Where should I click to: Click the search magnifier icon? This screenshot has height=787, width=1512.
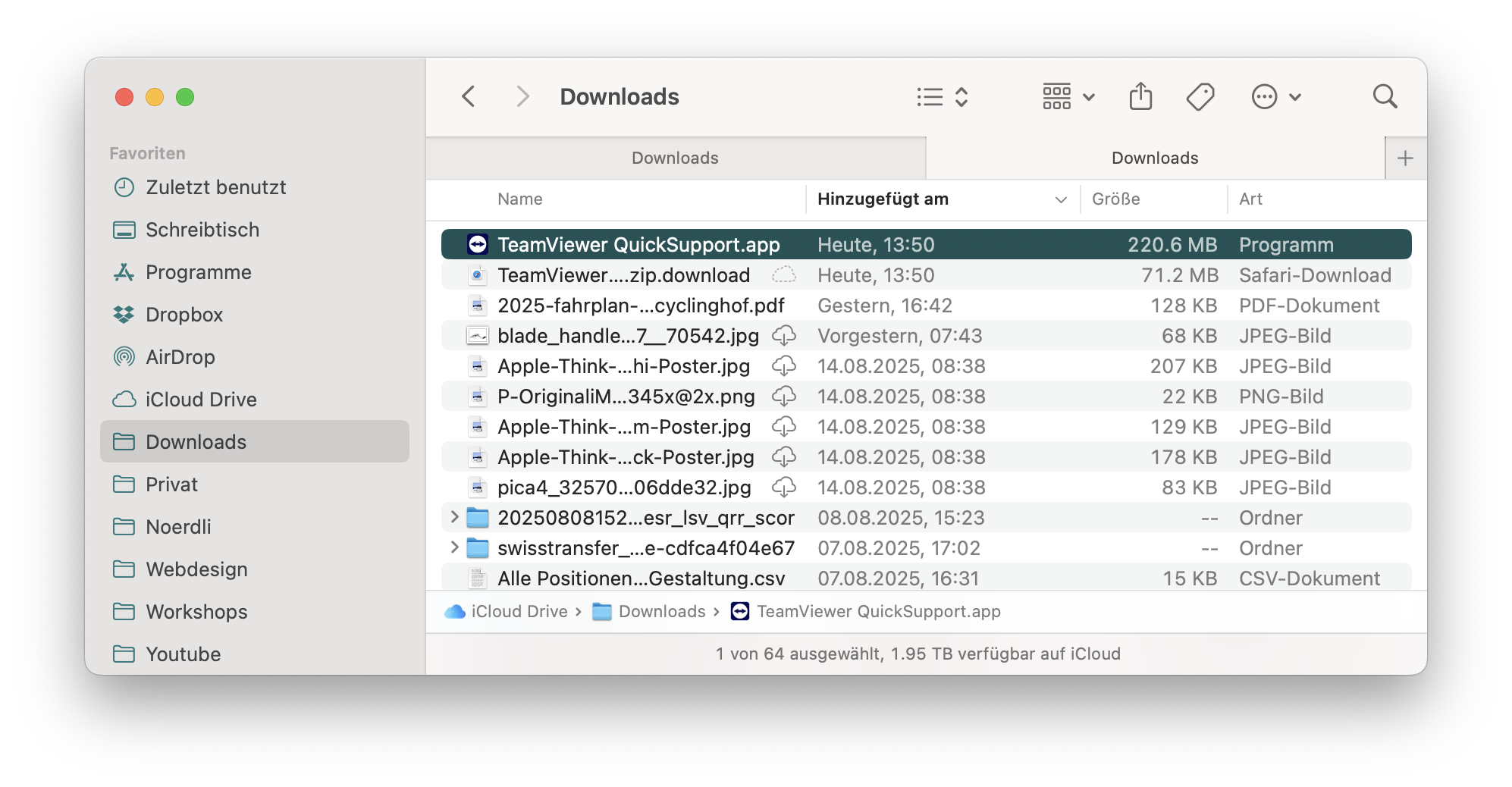1385,96
